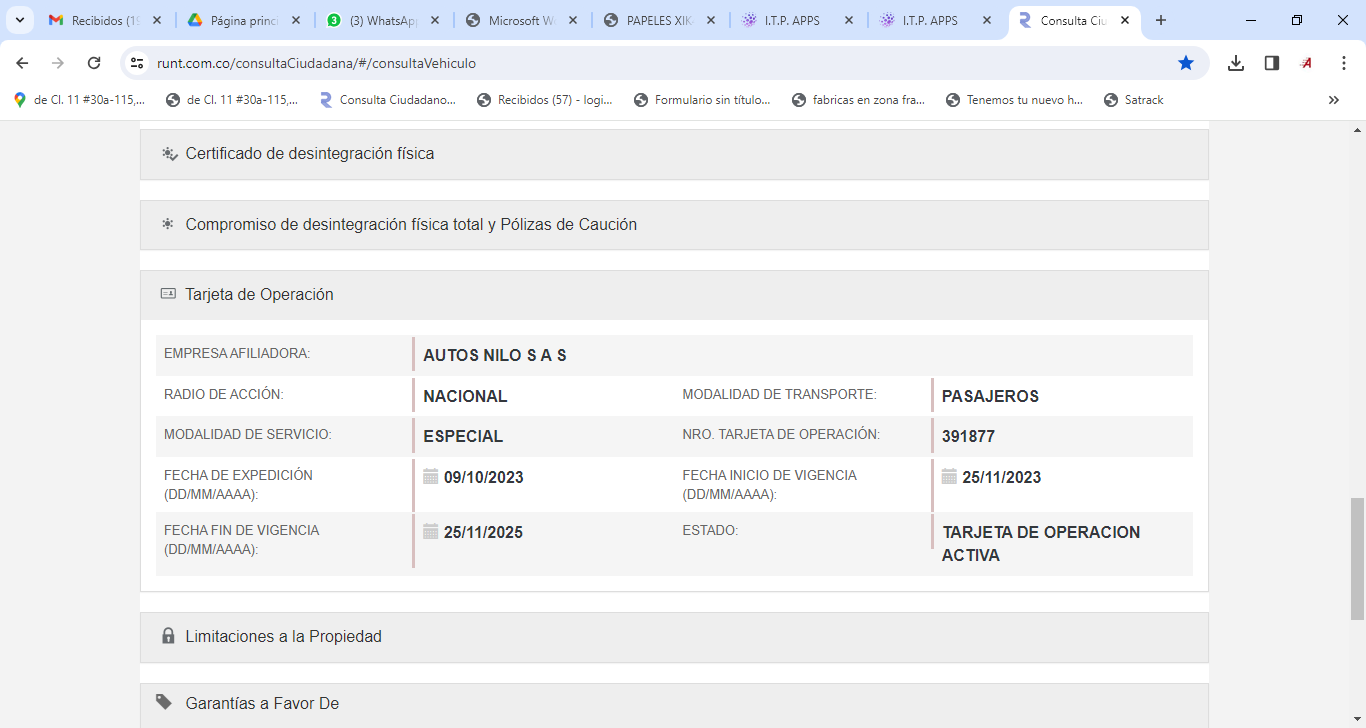The image size is (1366, 728).
Task: Collapse the Tarjeta de Operación panel
Action: coord(259,295)
